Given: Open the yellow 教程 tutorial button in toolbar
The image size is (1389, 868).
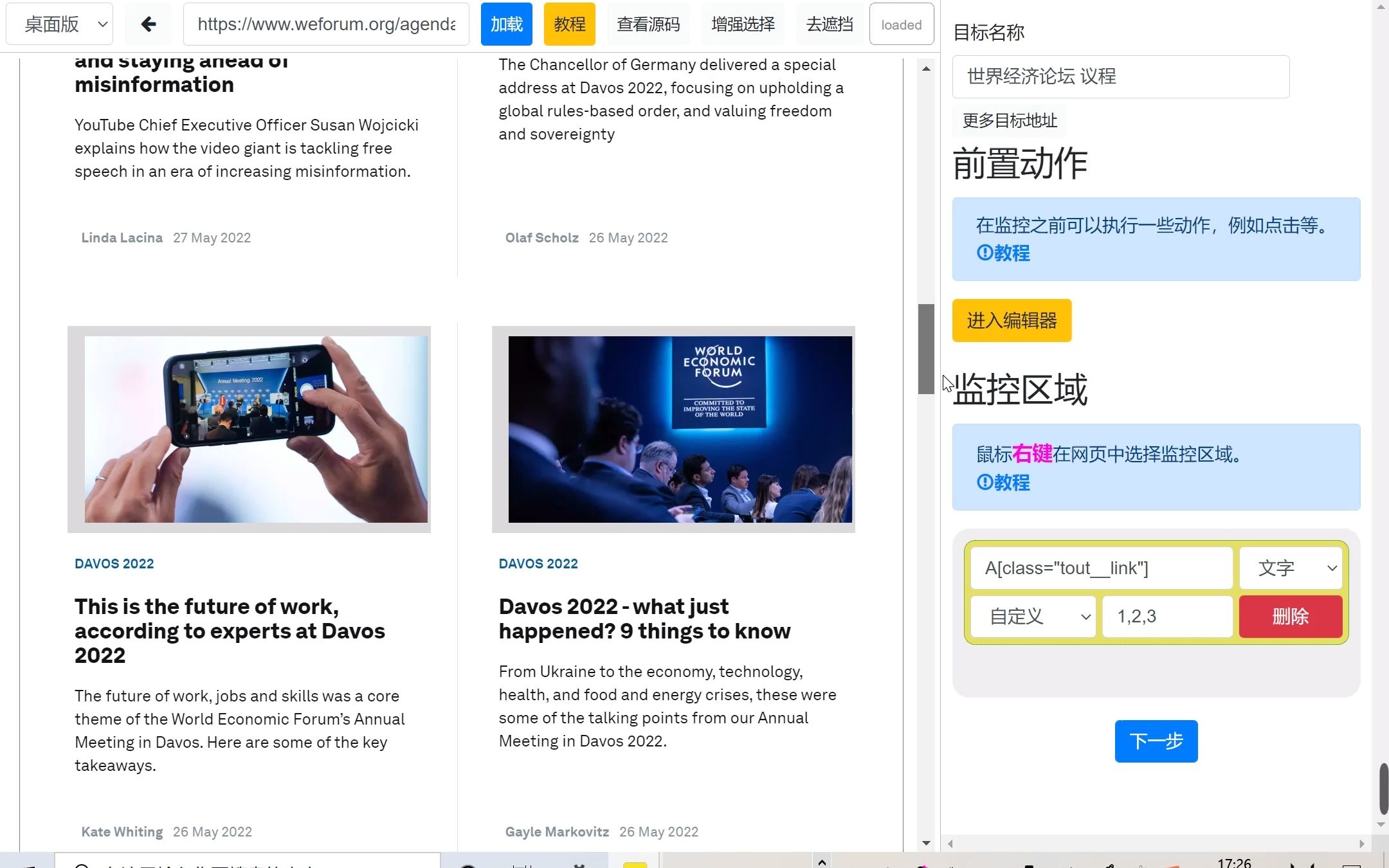Looking at the screenshot, I should [x=569, y=24].
